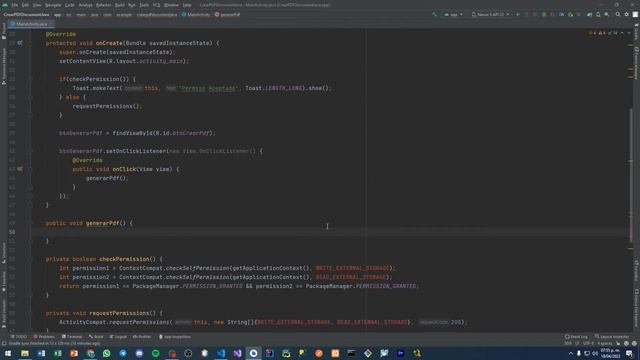Open the Nexus device selector dropdown

(490, 14)
